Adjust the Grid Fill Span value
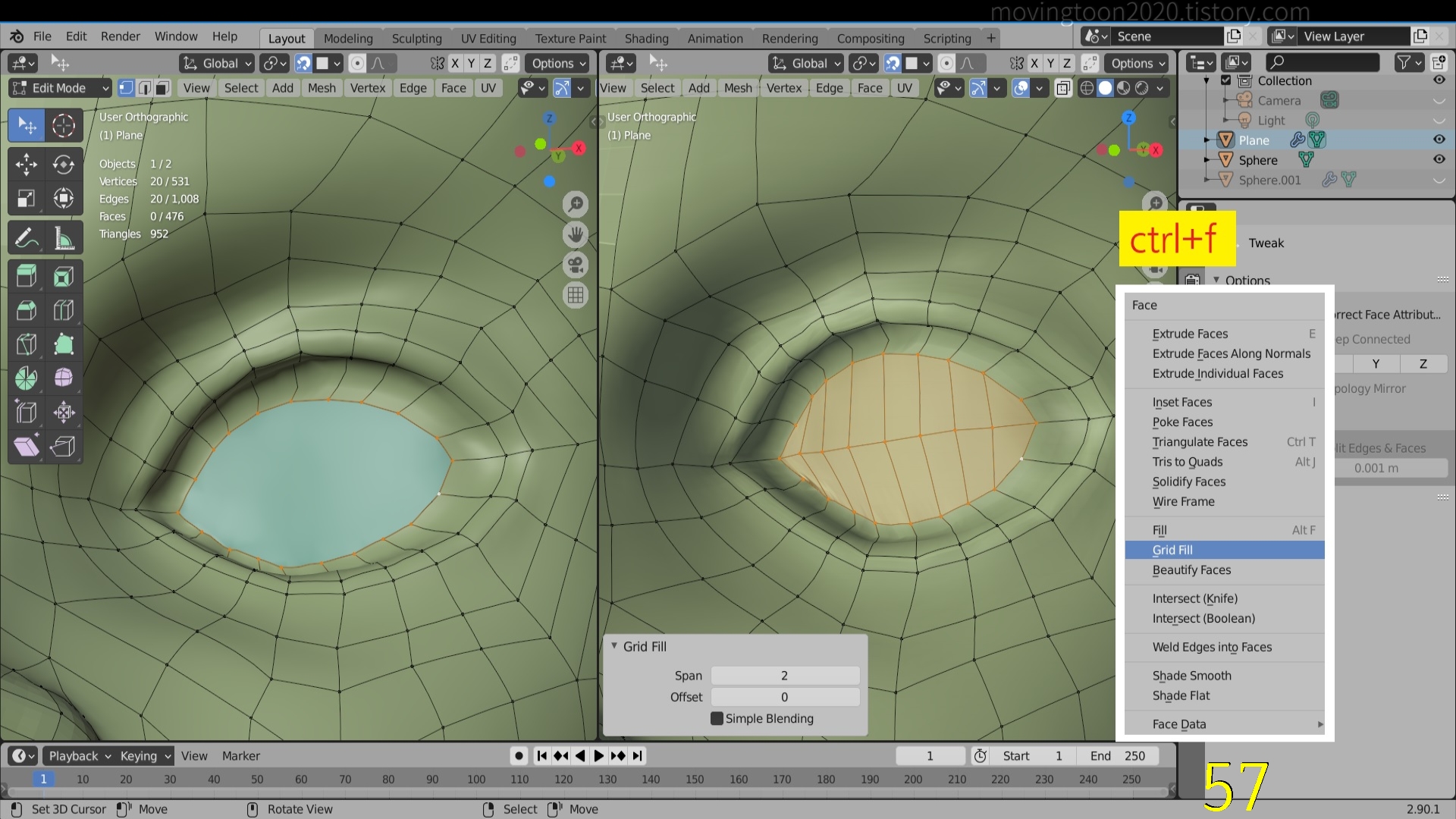The image size is (1456, 819). (785, 676)
